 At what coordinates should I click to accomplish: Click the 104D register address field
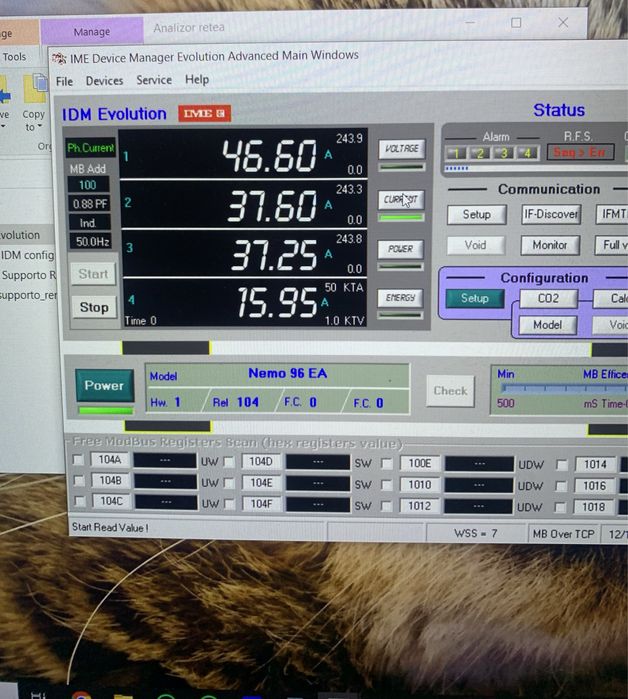tap(261, 462)
